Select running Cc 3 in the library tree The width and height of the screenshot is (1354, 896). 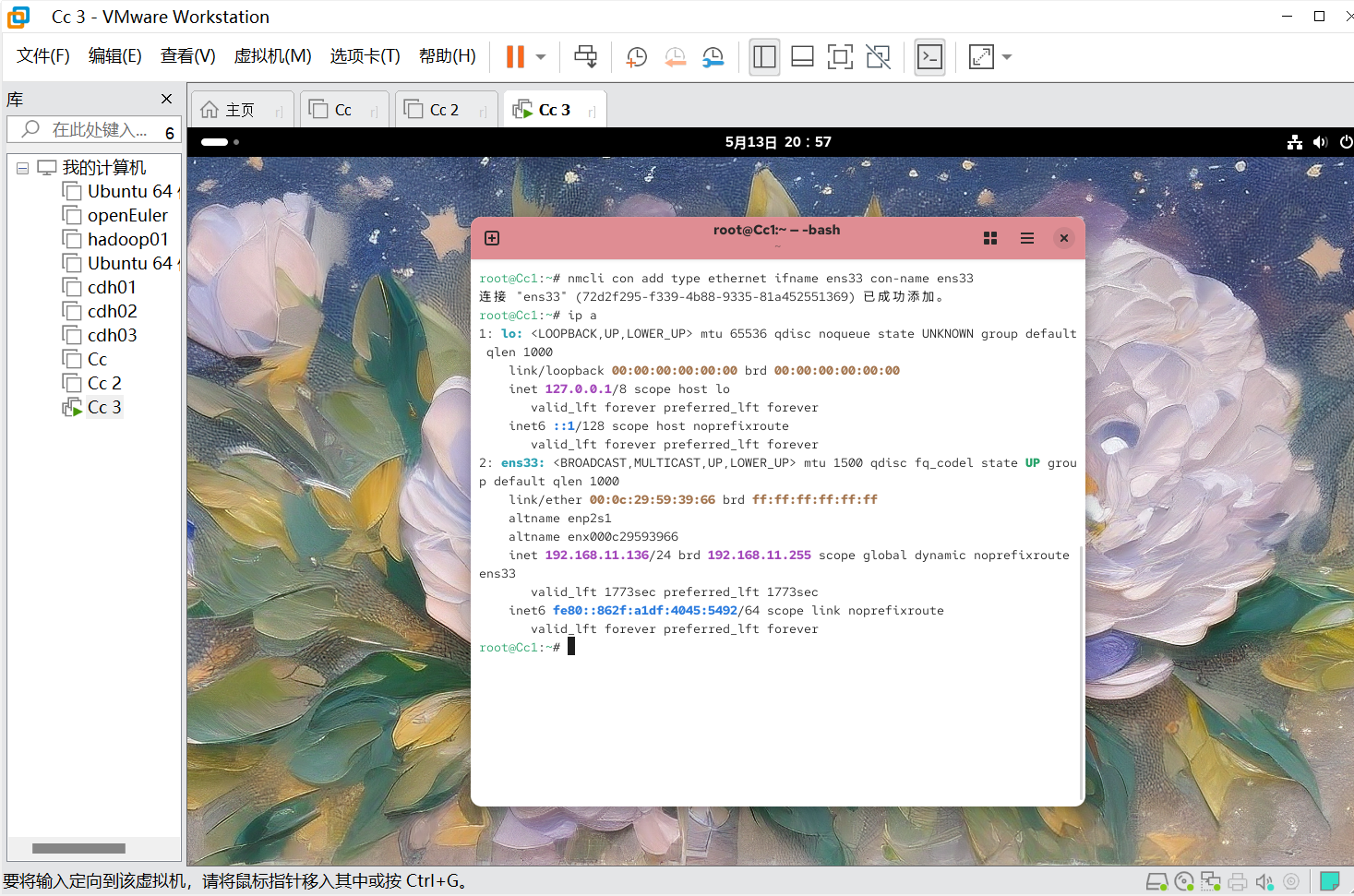click(104, 407)
